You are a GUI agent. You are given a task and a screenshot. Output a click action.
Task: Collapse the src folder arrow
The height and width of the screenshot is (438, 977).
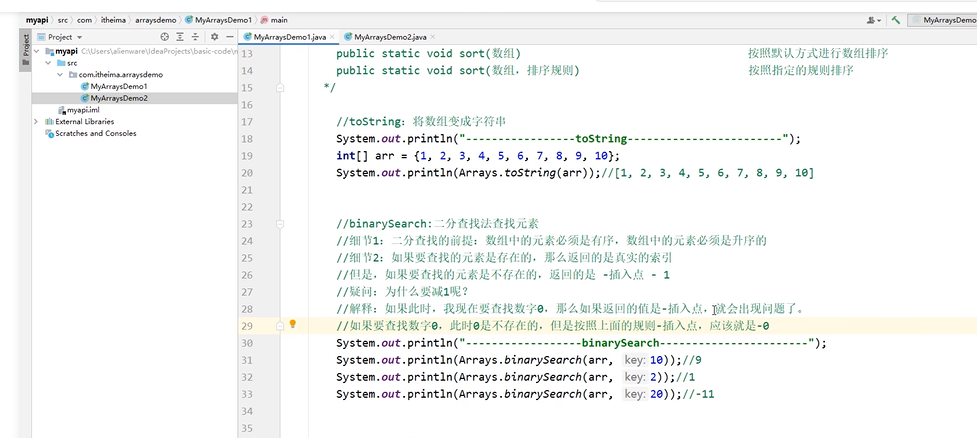point(49,63)
